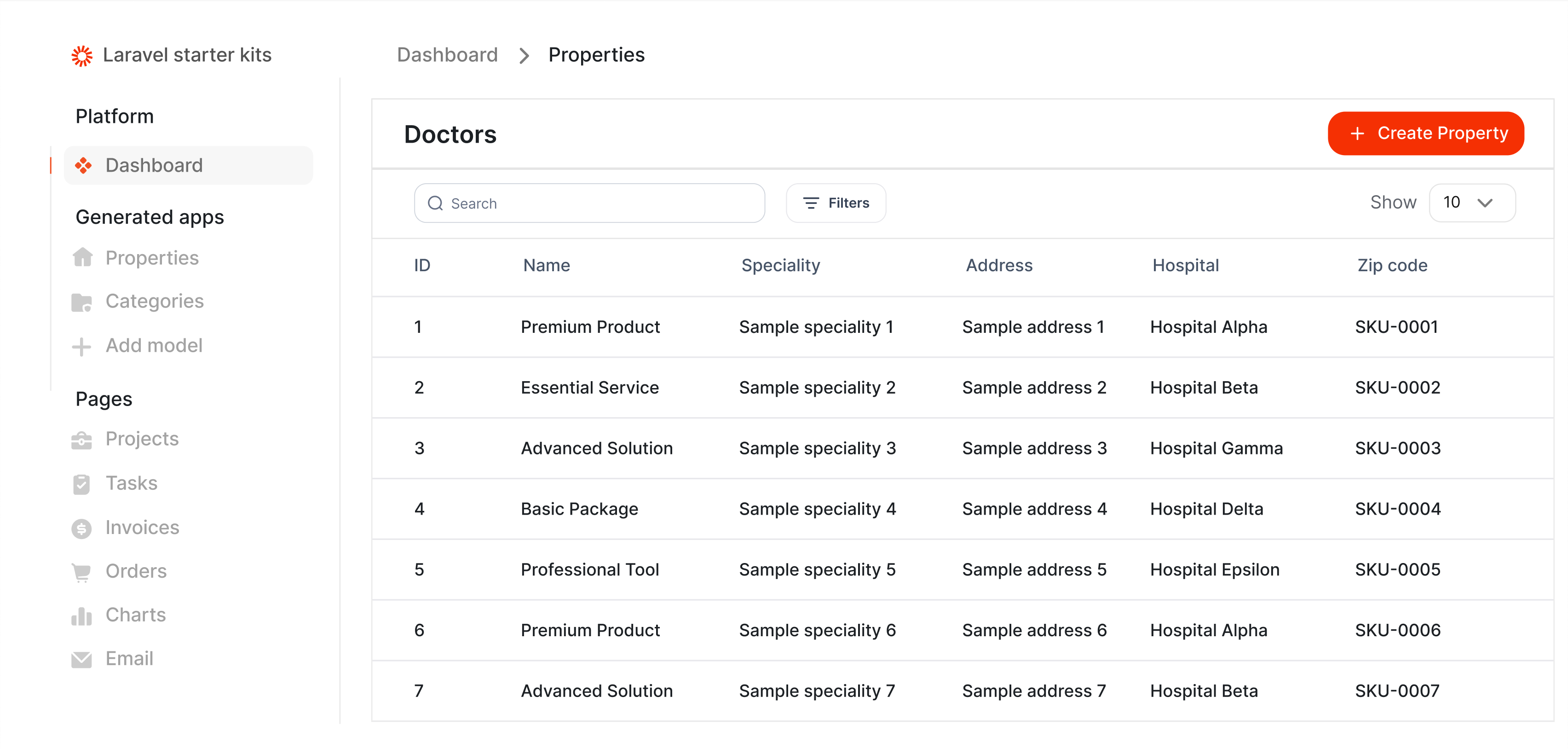This screenshot has width=1568, height=749.
Task: Click the Laravel starter kits logo icon
Action: (x=81, y=55)
